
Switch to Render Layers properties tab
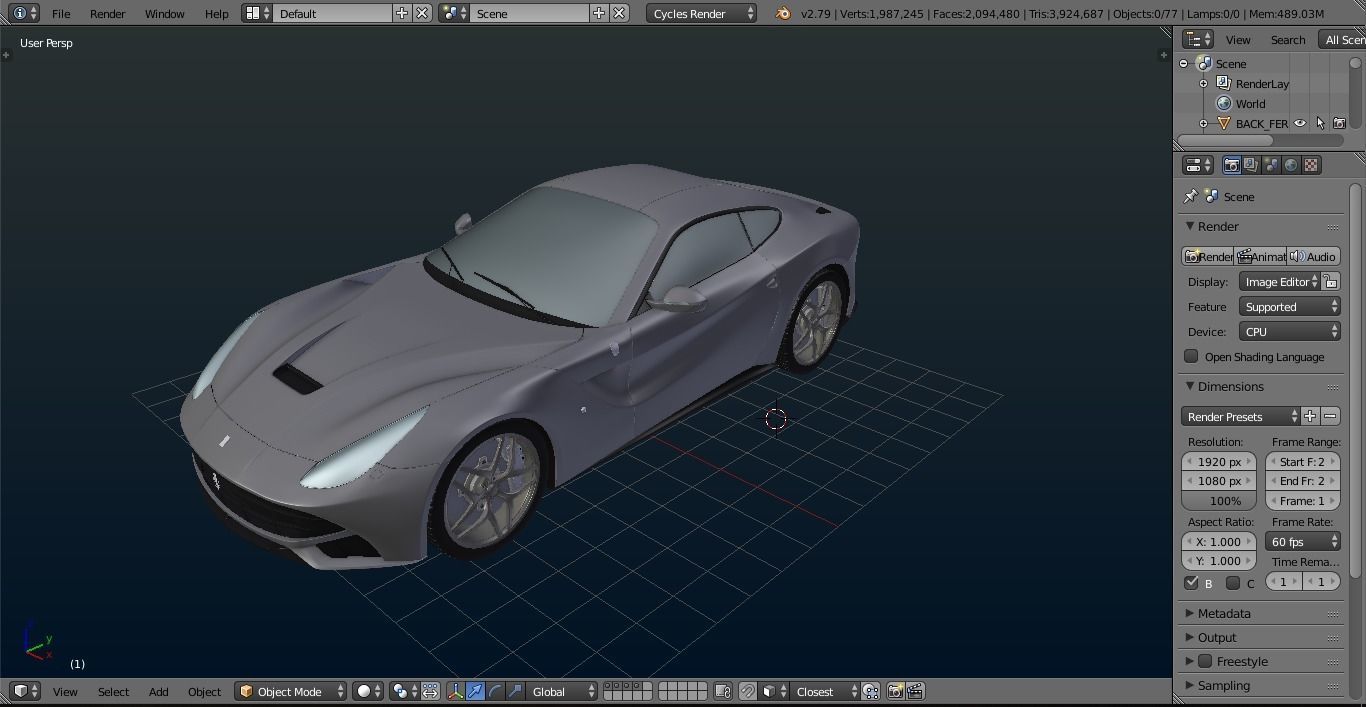pyautogui.click(x=1251, y=165)
